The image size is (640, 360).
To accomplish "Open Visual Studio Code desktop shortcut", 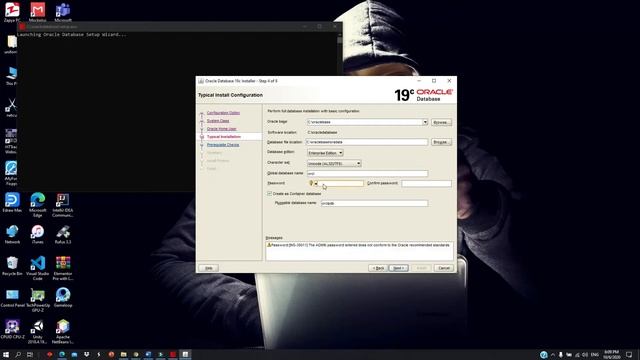I will tap(38, 268).
